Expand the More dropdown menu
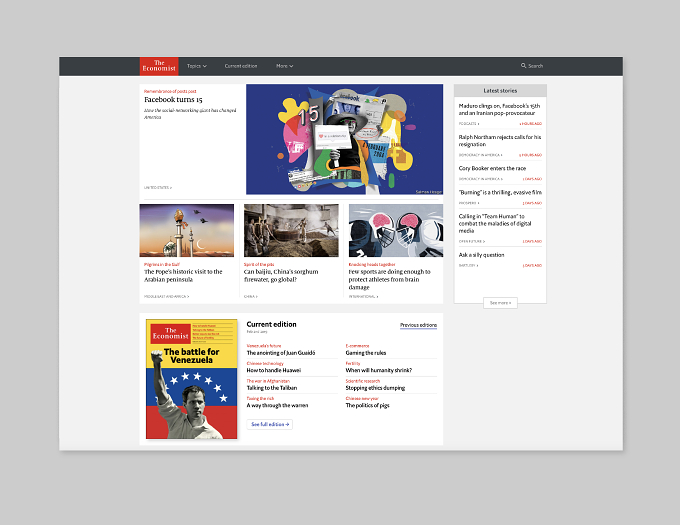This screenshot has width=680, height=525. (x=284, y=66)
